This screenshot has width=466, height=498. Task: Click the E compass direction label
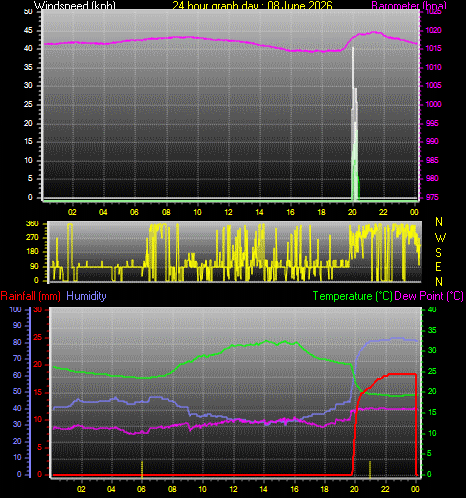tap(439, 267)
